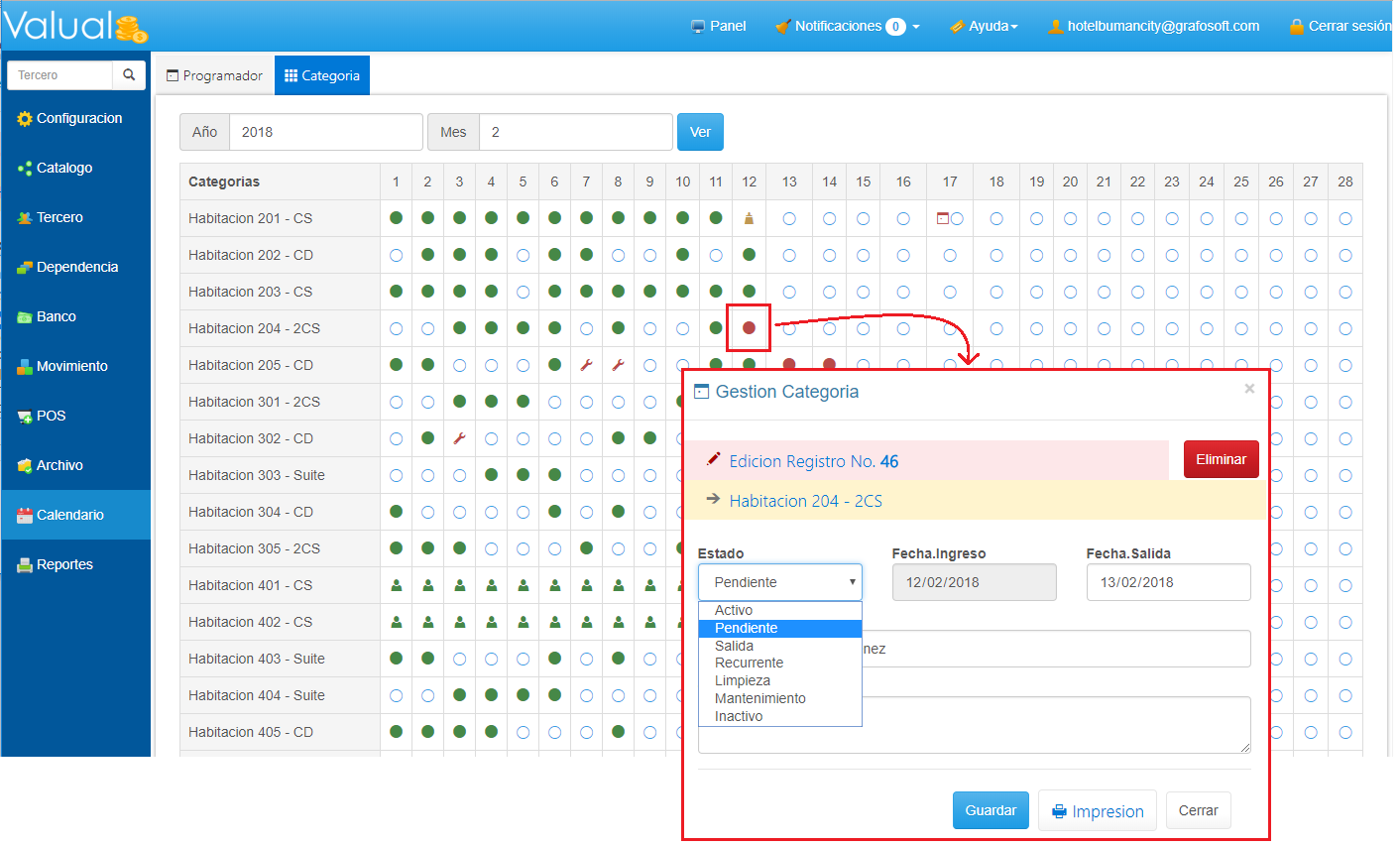Image resolution: width=1400 pixels, height=846 pixels.
Task: Choose Recurrente in Estado list
Action: [x=780, y=663]
